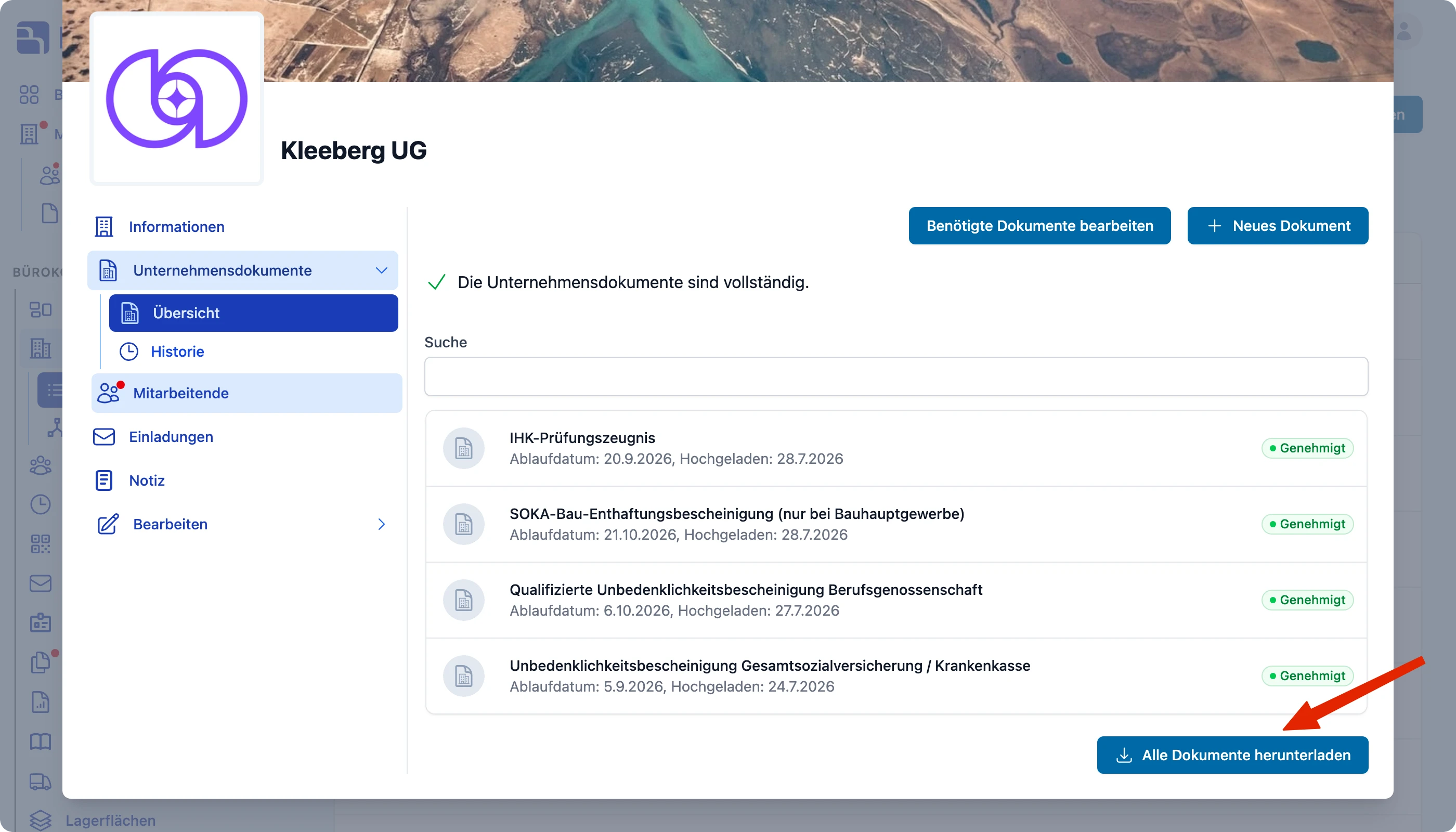The image size is (1456, 832).
Task: Open Unbedenklichkeitsbescheinigung Gesamtsozialversicherung / Krankenkasse row
Action: (895, 676)
